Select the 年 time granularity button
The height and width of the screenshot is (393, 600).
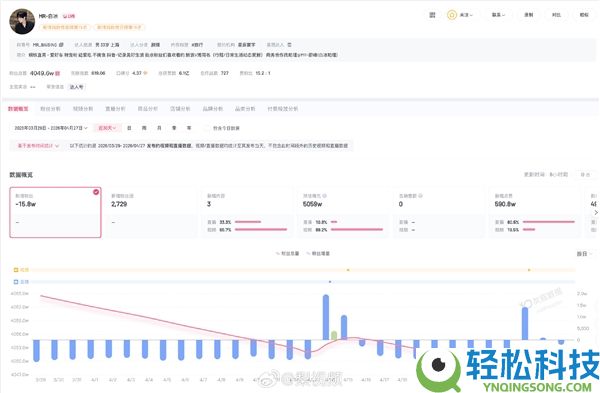[x=189, y=128]
